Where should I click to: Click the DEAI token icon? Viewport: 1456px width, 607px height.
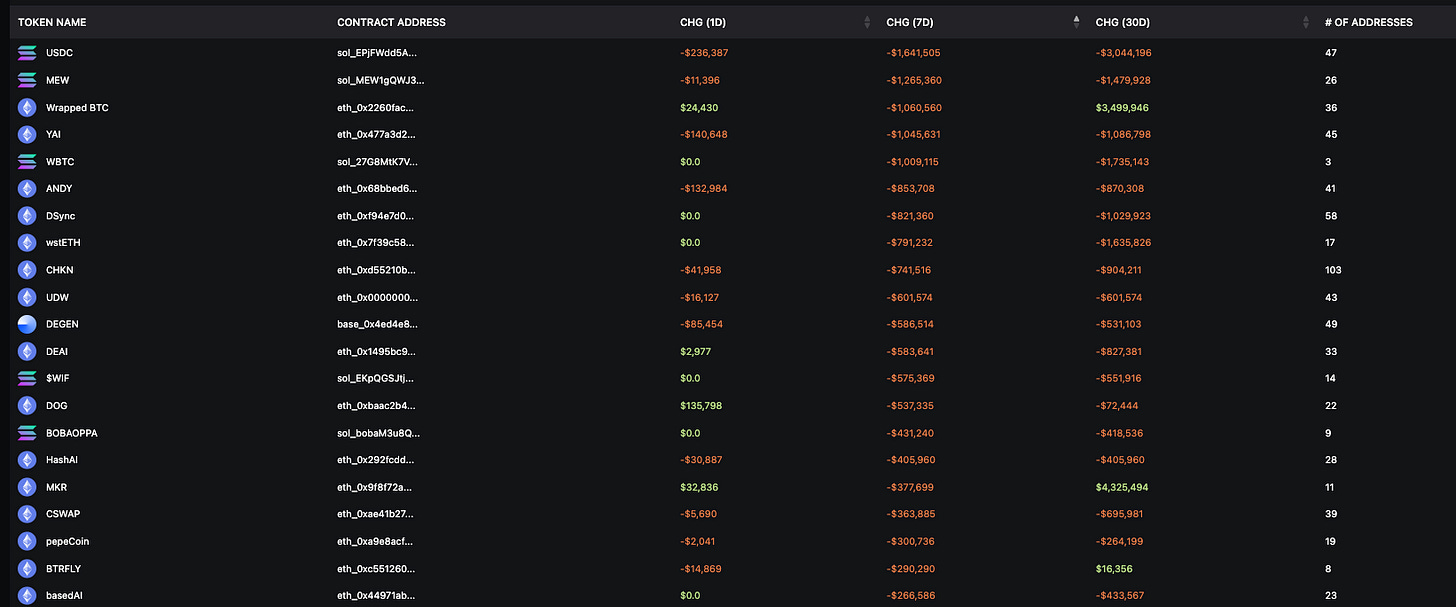(27, 351)
